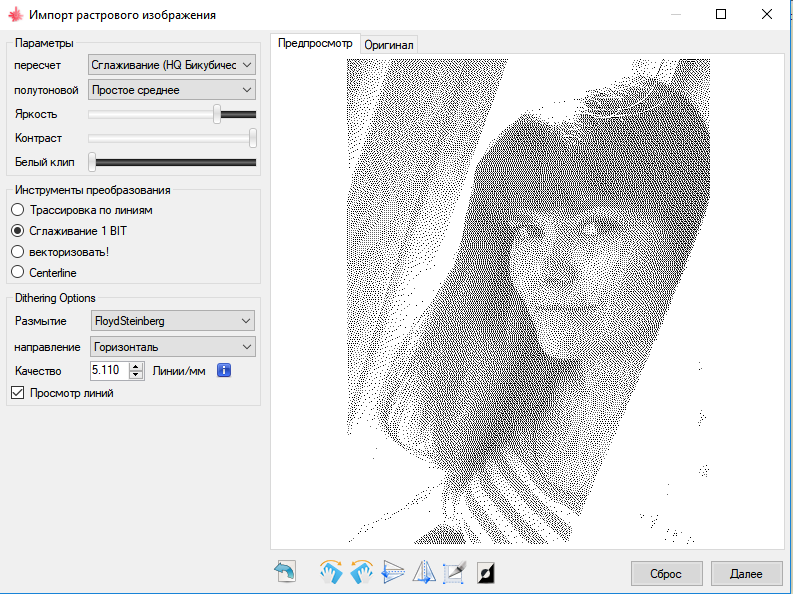The image size is (793, 594).
Task: Invert image colors with black-white icon
Action: [x=486, y=573]
